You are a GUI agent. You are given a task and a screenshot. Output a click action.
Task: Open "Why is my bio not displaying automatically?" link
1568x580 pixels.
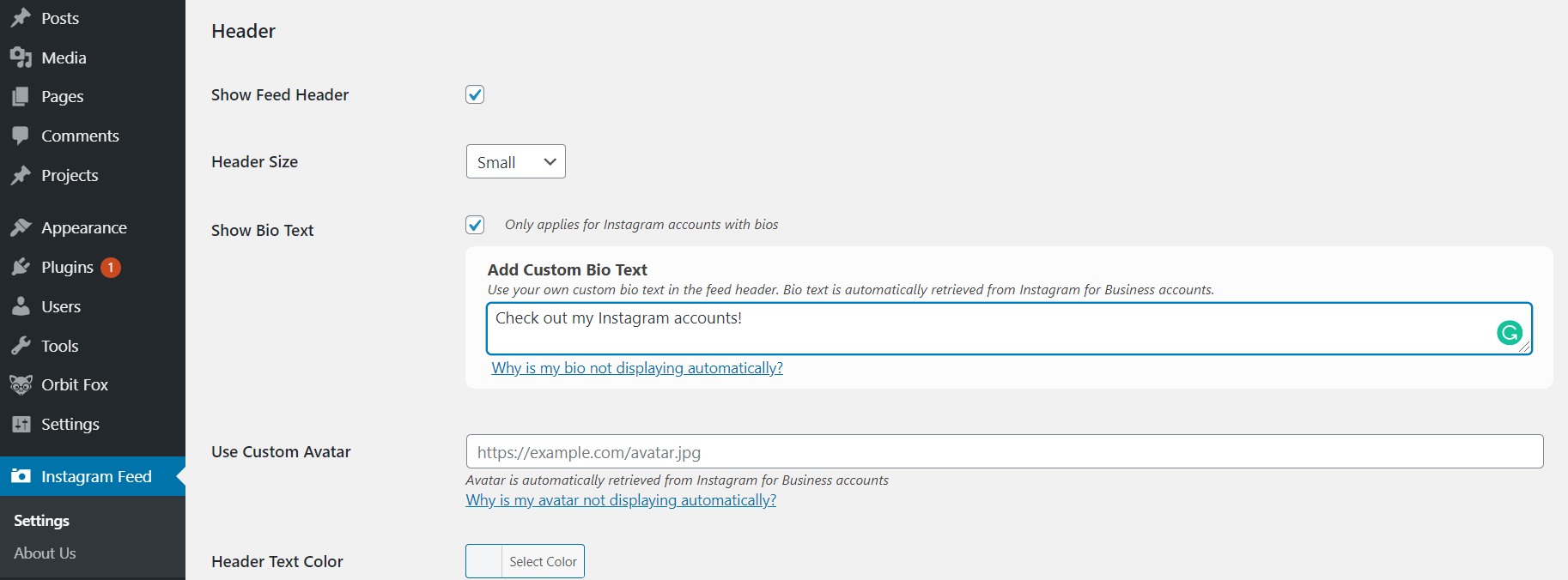click(636, 368)
